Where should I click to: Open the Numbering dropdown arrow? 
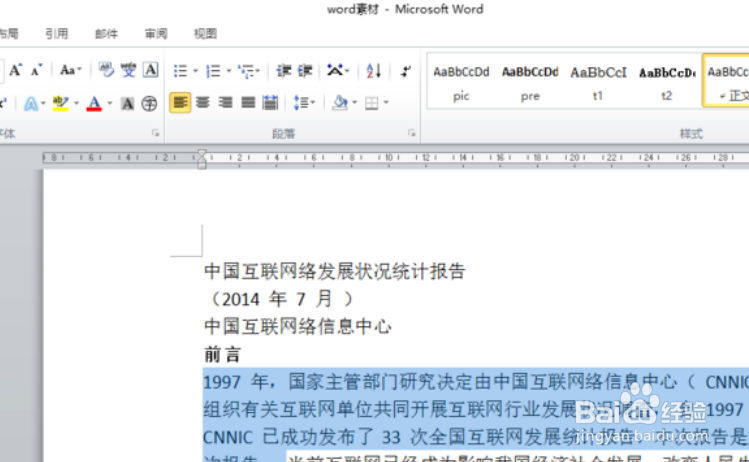coord(229,71)
